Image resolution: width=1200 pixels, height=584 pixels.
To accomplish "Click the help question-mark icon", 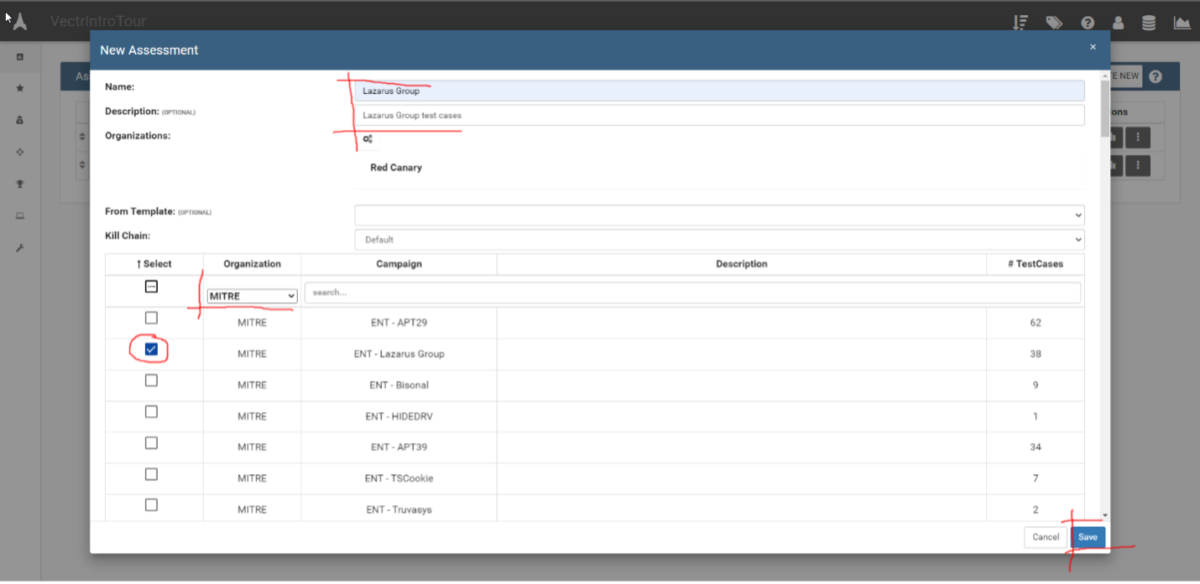I will click(x=1087, y=22).
